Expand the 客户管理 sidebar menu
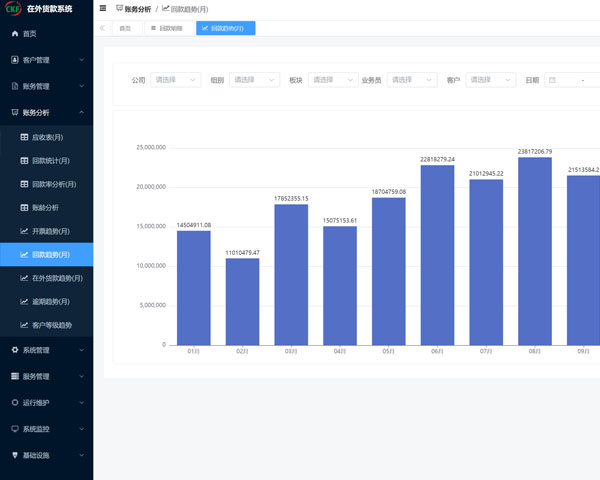This screenshot has height=480, width=600. tap(46, 60)
